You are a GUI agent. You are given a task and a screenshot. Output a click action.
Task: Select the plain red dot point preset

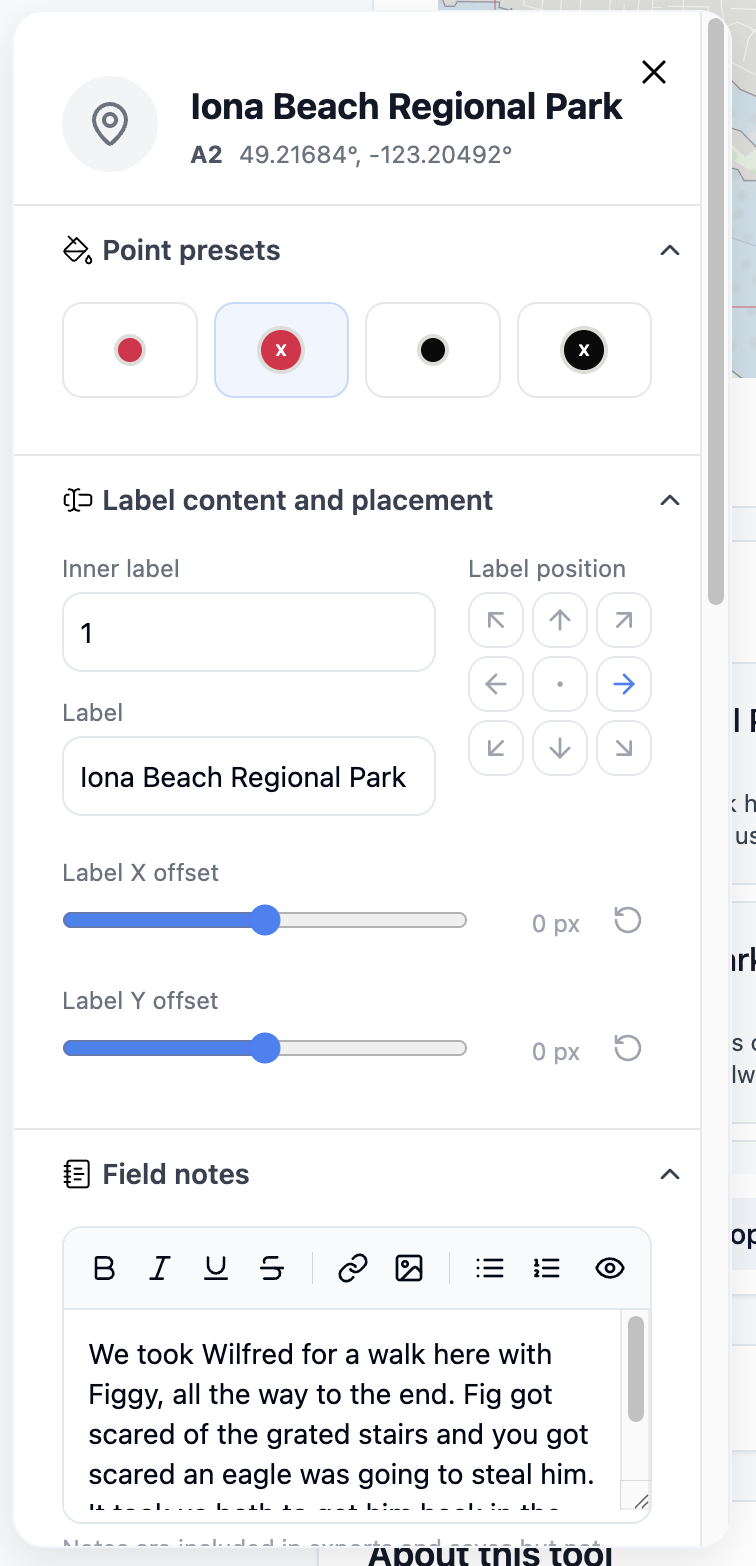pos(130,350)
